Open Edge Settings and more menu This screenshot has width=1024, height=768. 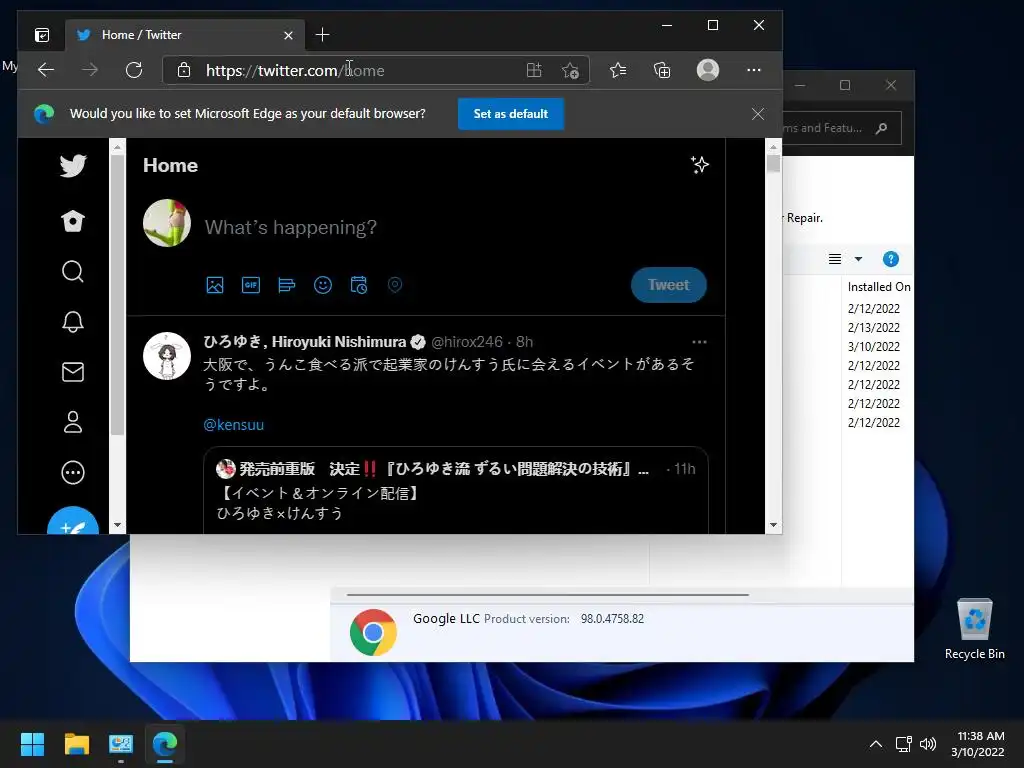pos(754,70)
